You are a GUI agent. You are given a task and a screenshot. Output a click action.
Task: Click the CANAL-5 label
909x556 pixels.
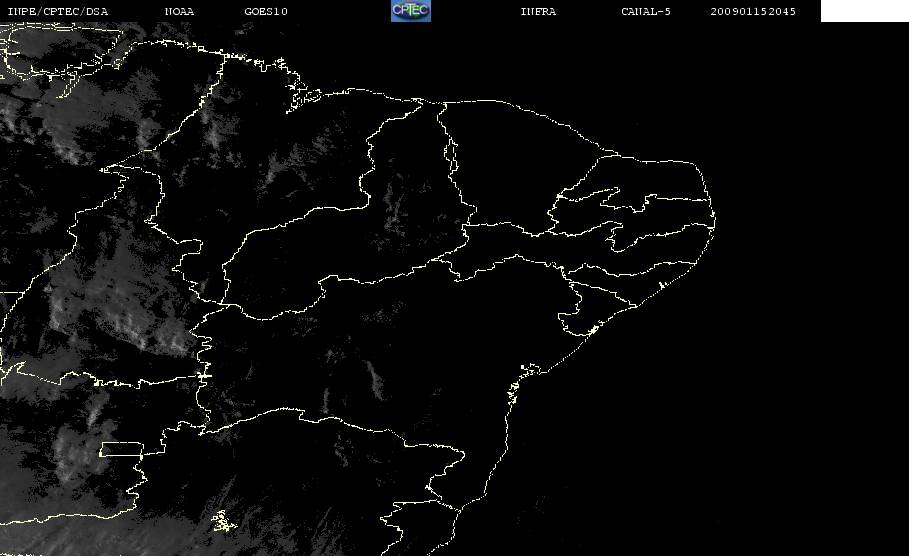pos(646,11)
